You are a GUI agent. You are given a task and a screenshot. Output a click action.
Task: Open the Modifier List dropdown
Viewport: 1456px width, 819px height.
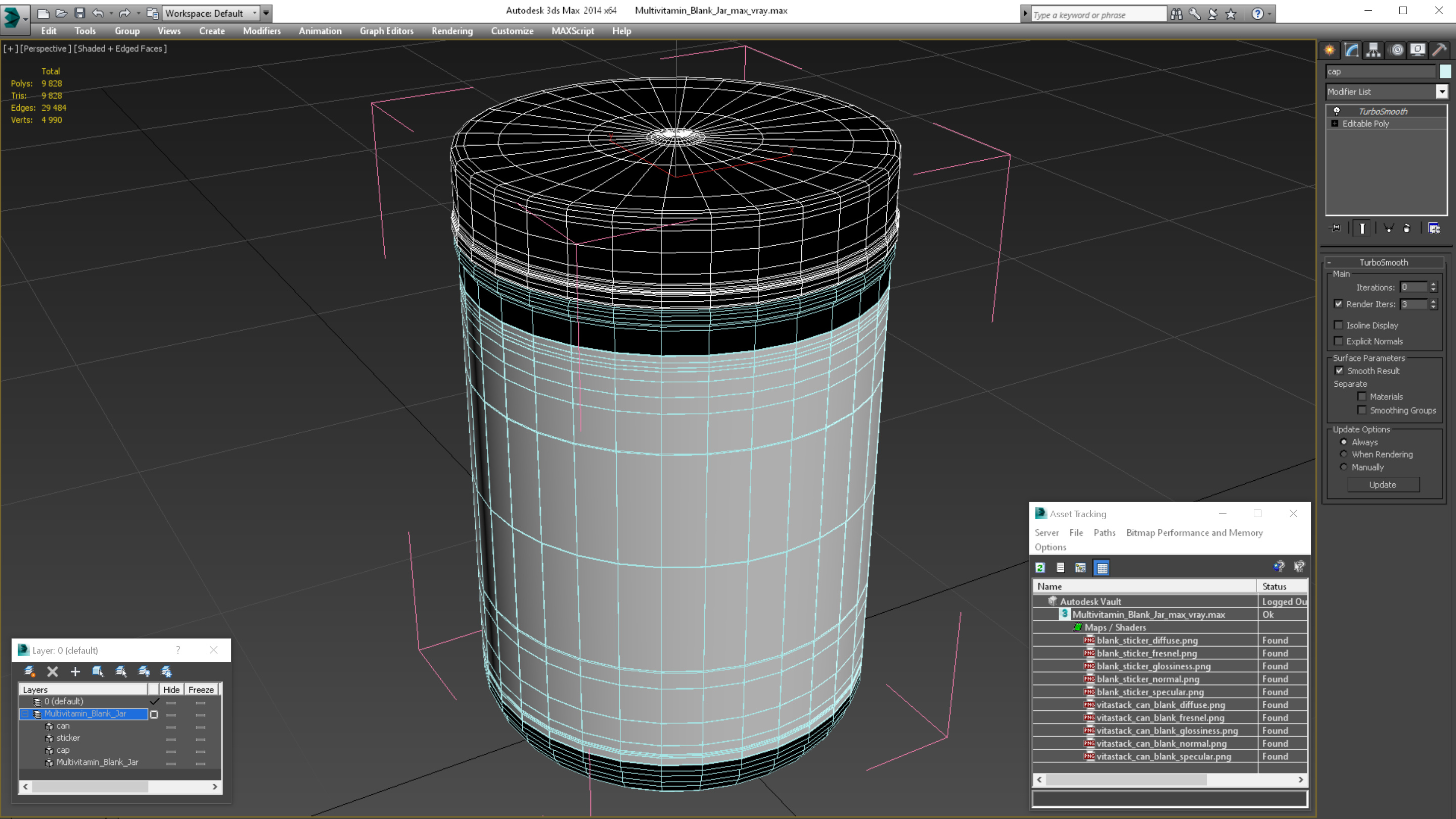(x=1442, y=92)
